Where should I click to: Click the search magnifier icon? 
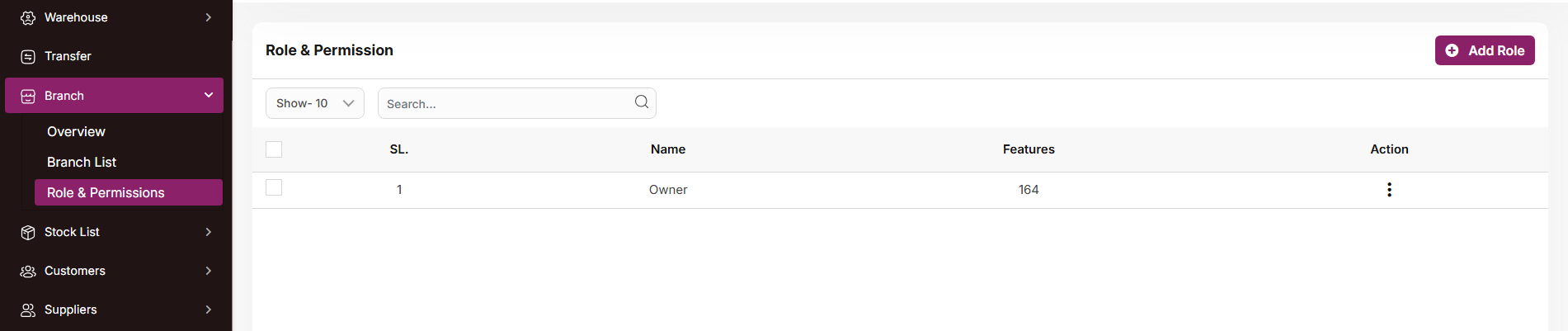[642, 102]
